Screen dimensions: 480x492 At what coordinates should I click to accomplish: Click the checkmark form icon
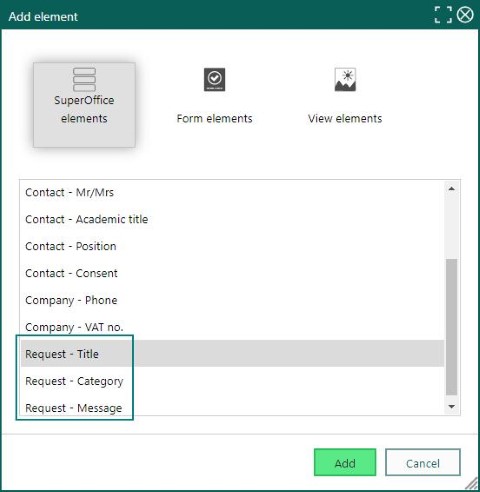(214, 79)
